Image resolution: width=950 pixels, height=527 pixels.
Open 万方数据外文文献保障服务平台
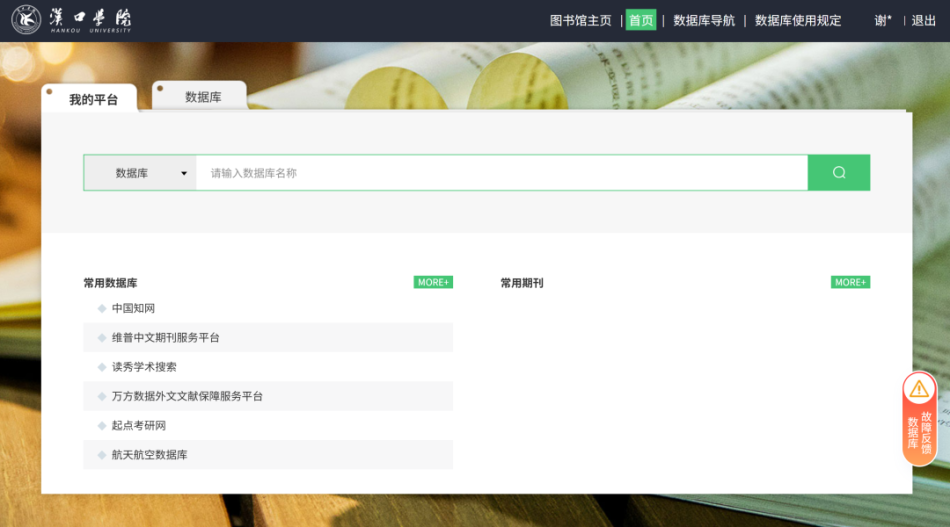187,397
